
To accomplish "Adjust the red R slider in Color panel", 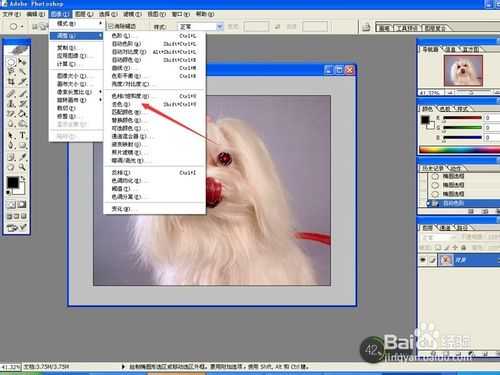I will (x=462, y=118).
